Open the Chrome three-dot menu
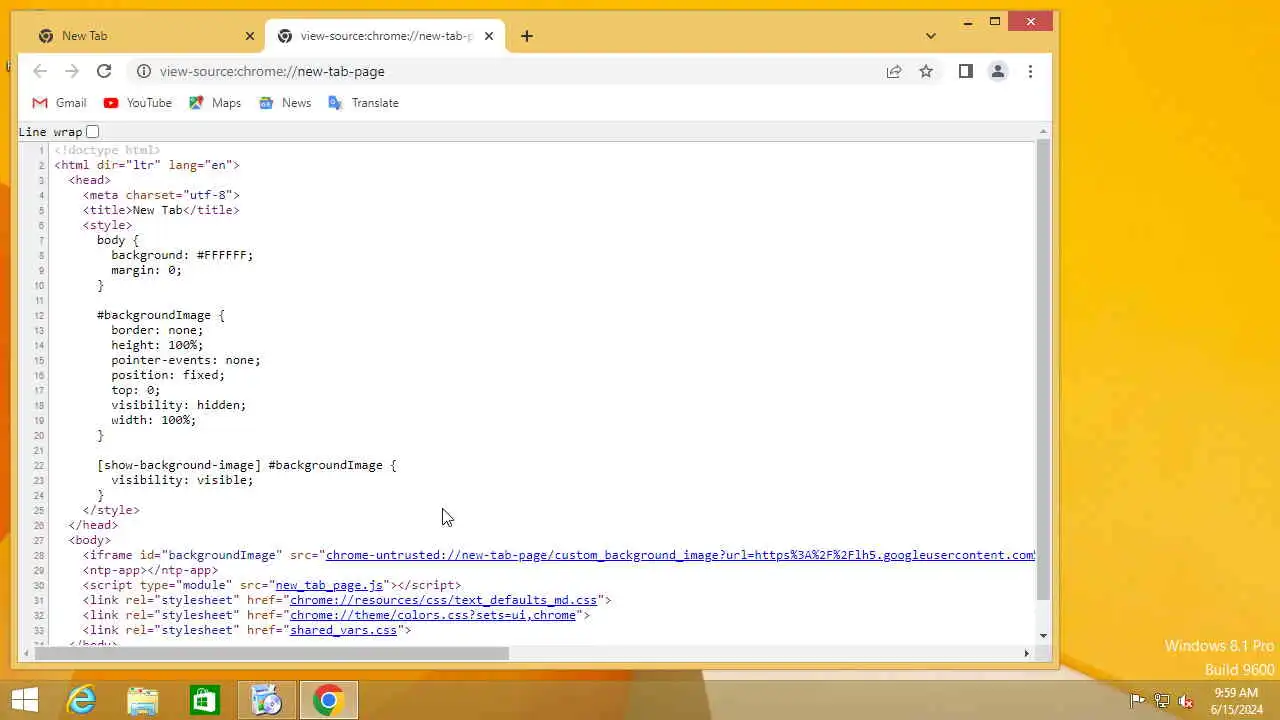1280x720 pixels. (1030, 71)
